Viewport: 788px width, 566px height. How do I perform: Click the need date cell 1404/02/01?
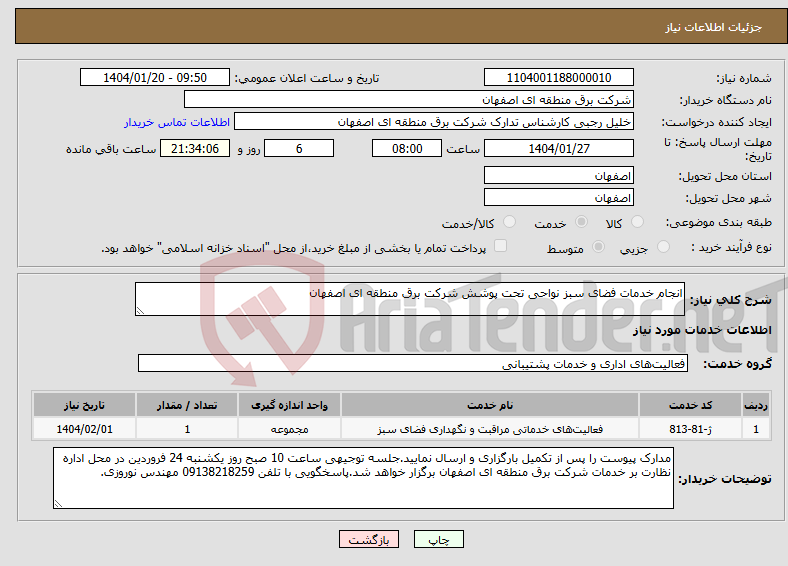coord(84,429)
